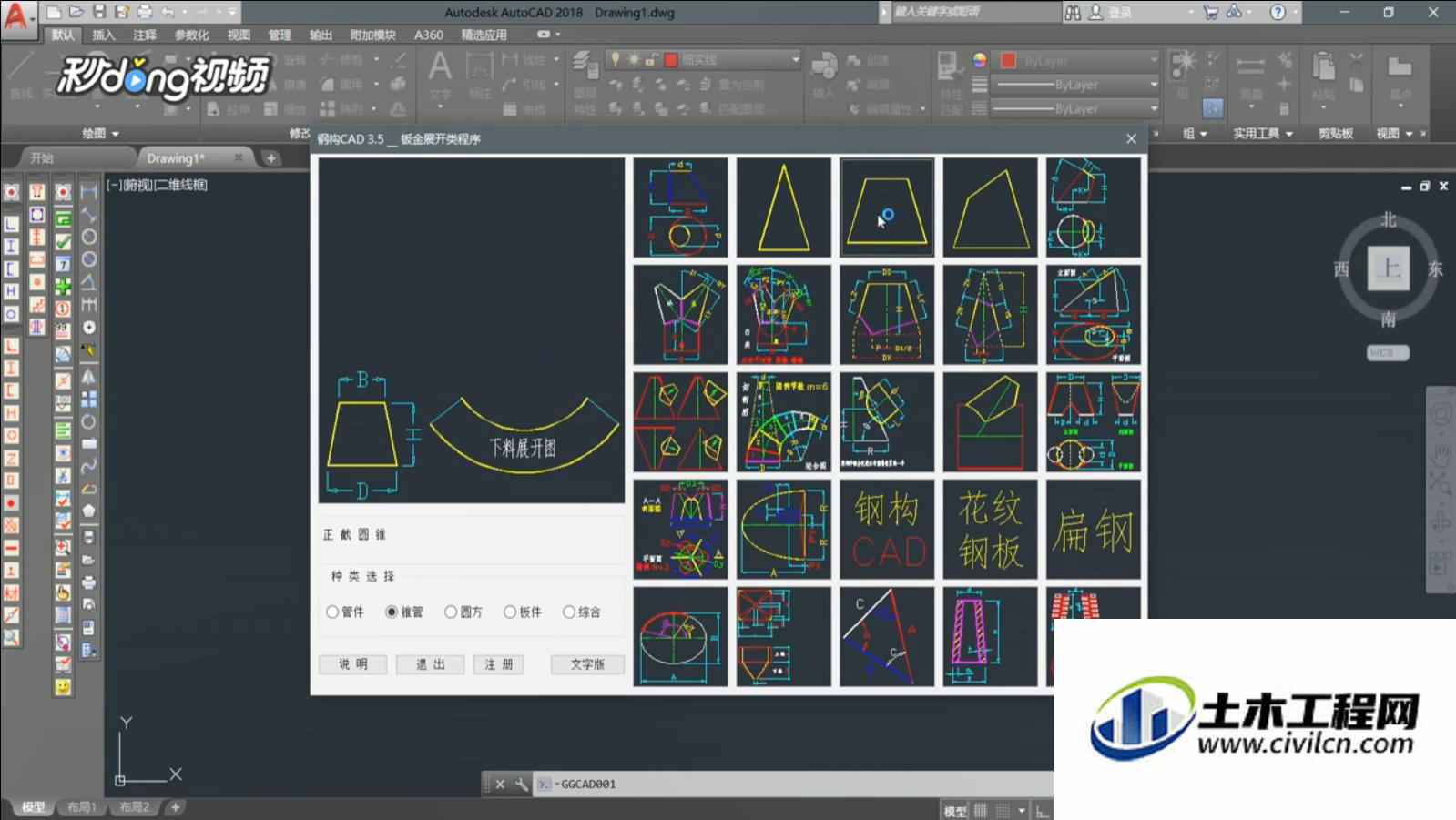Switch to the Drawing1* document tab

click(176, 157)
